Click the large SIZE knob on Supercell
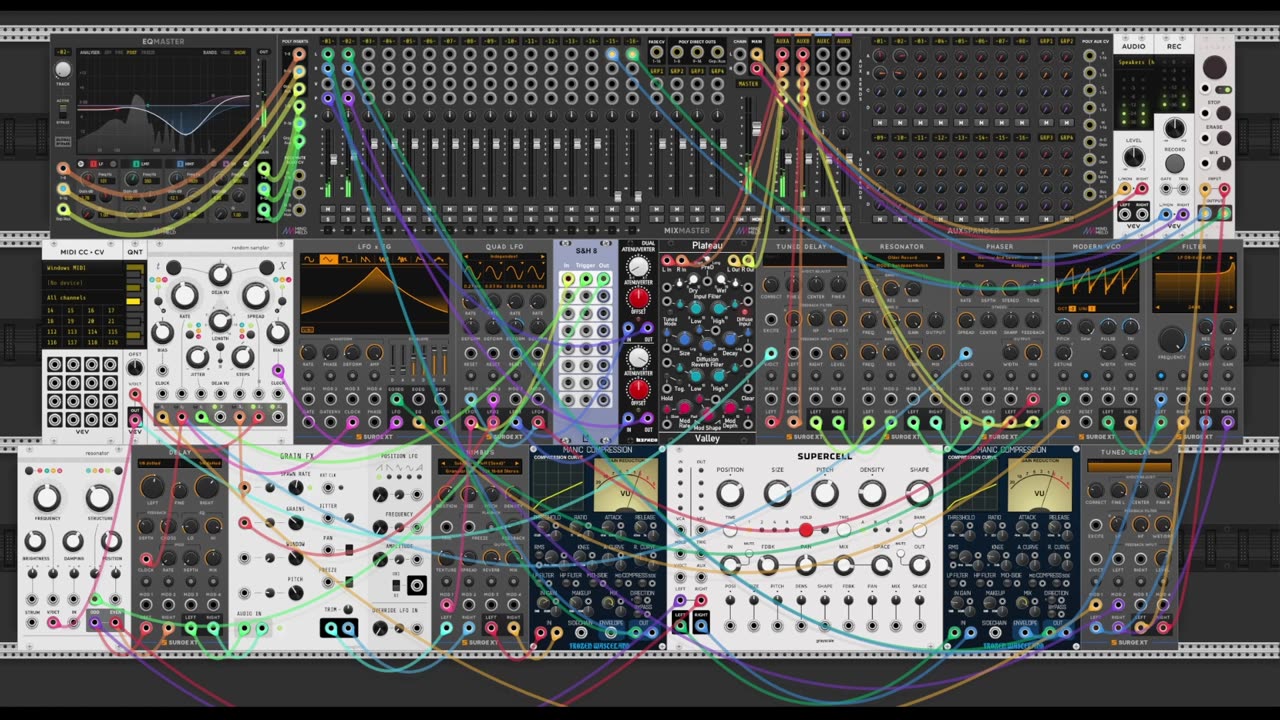The width and height of the screenshot is (1280, 720). [777, 492]
